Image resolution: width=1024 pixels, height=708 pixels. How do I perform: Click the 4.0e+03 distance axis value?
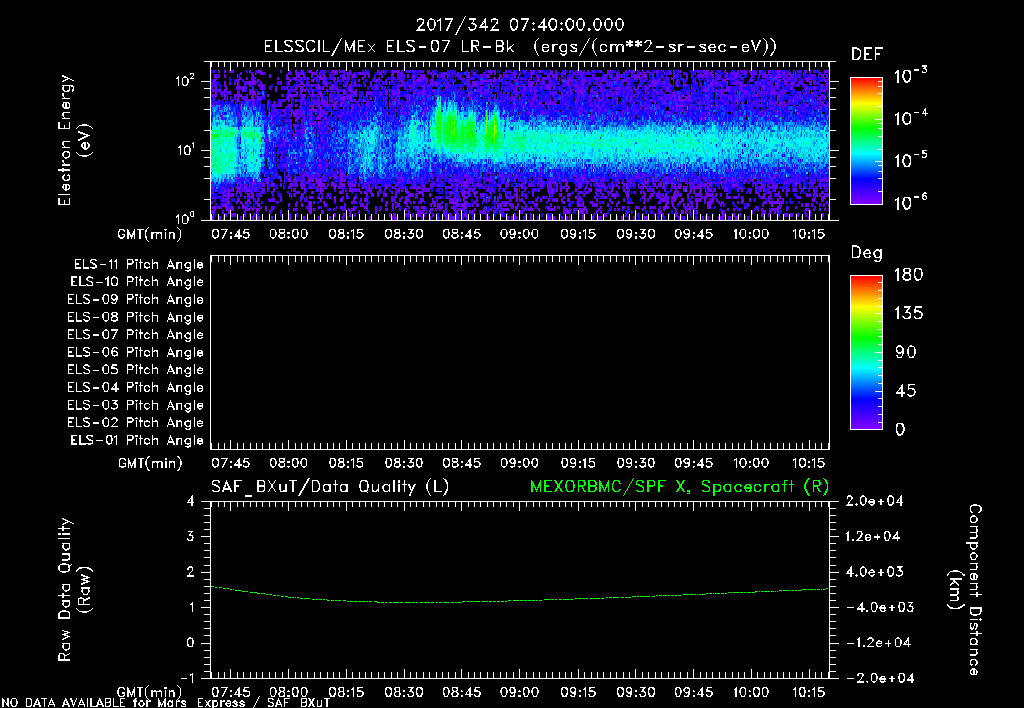[x=874, y=572]
